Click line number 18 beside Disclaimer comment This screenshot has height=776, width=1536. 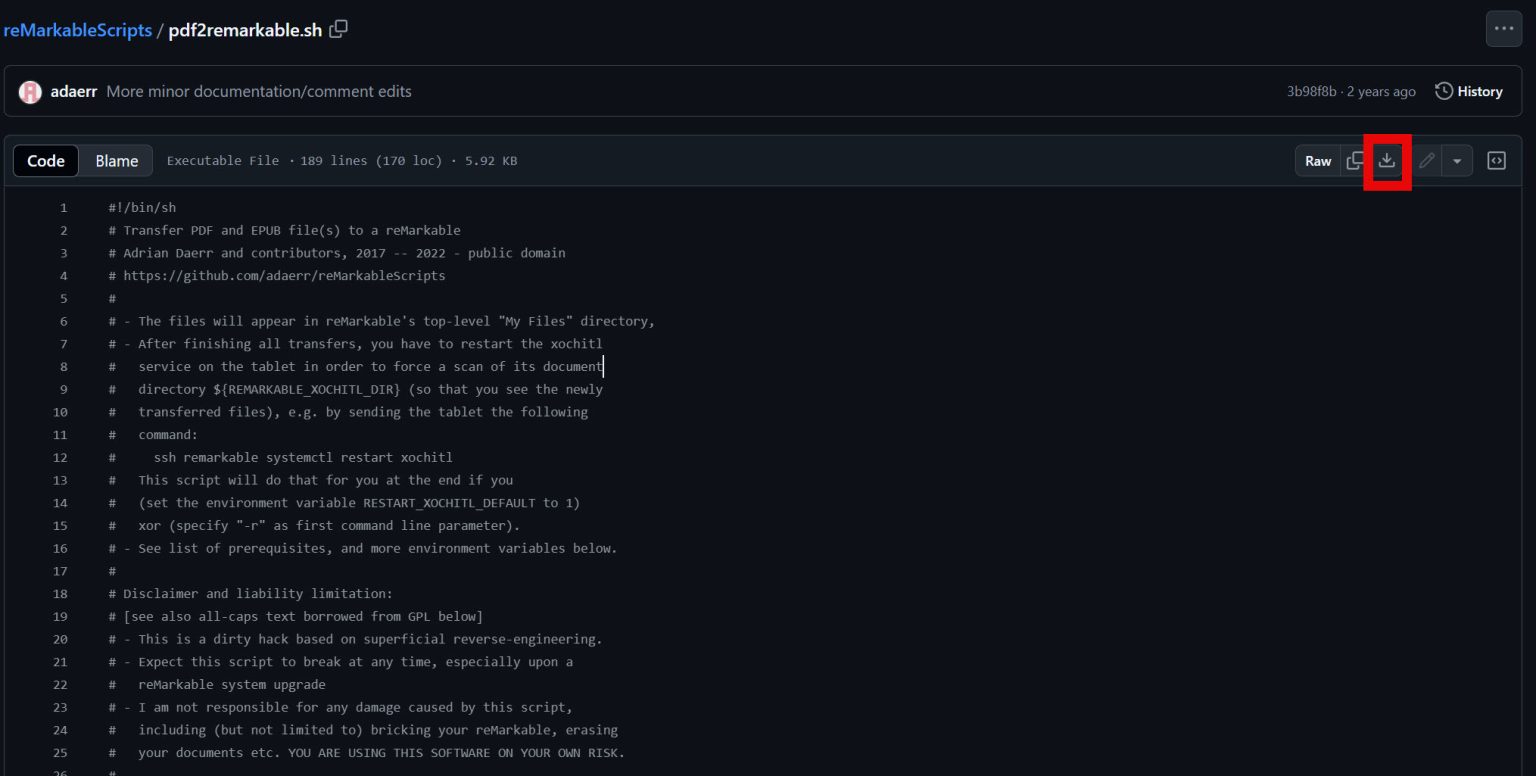[60, 593]
